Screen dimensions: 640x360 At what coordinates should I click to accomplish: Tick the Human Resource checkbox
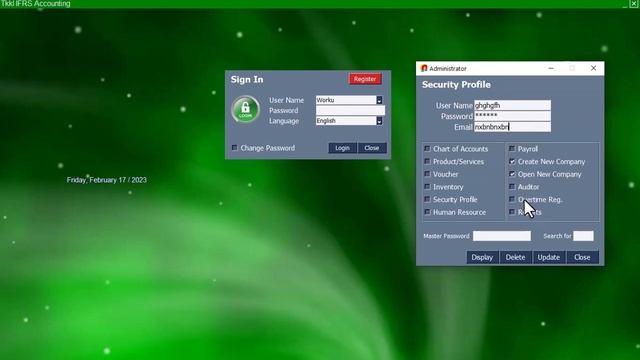(x=427, y=212)
